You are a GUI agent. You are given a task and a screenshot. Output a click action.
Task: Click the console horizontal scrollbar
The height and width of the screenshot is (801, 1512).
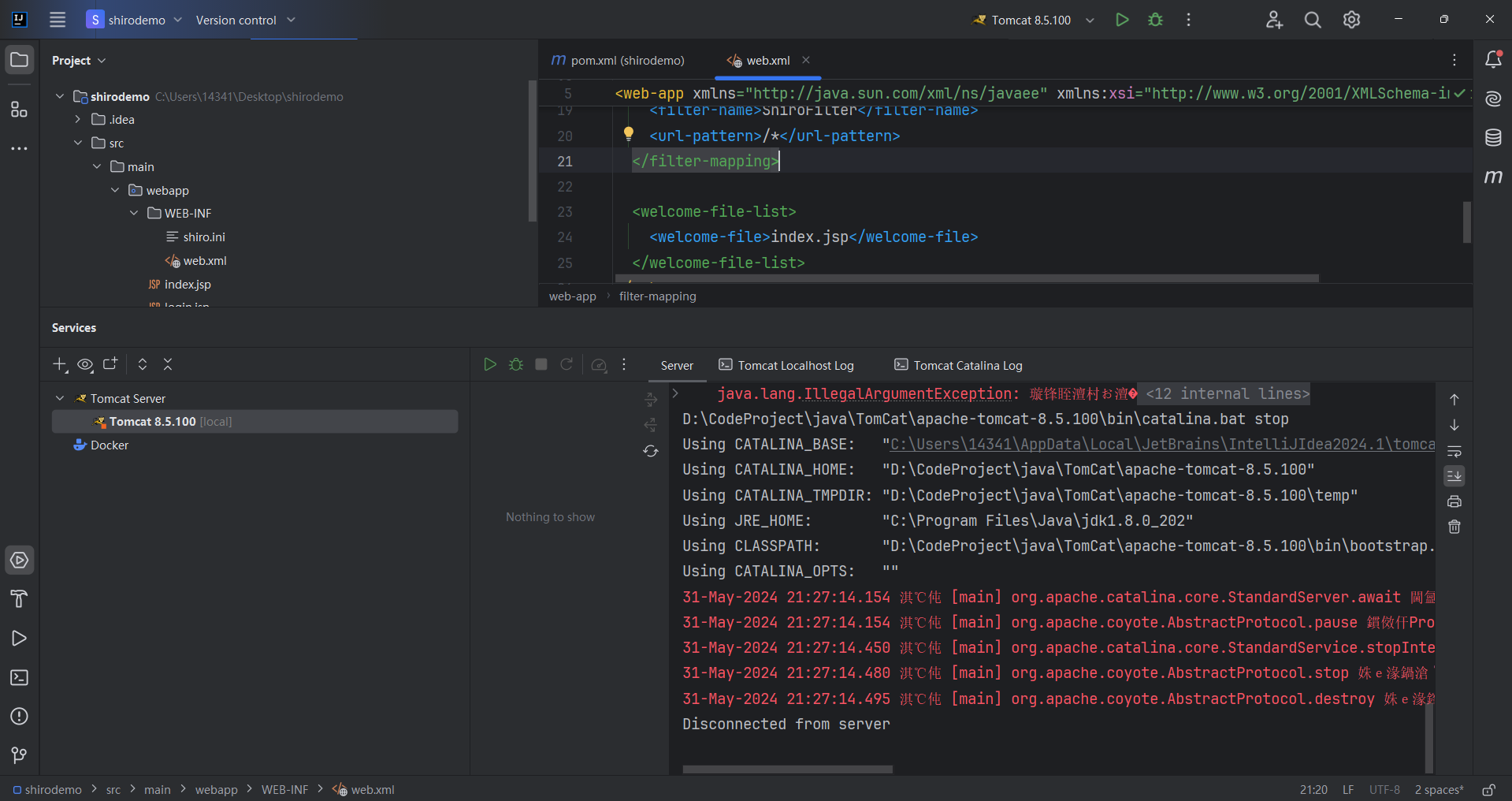(788, 769)
